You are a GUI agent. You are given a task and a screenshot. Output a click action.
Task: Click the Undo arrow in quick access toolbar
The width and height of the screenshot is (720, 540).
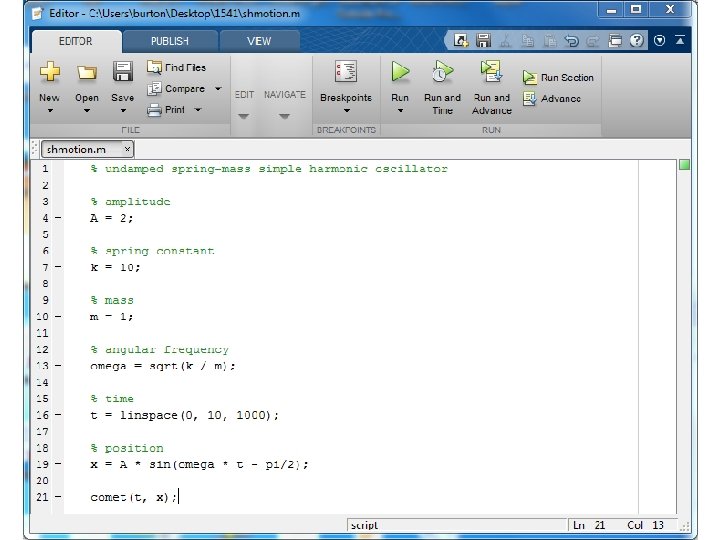click(571, 41)
